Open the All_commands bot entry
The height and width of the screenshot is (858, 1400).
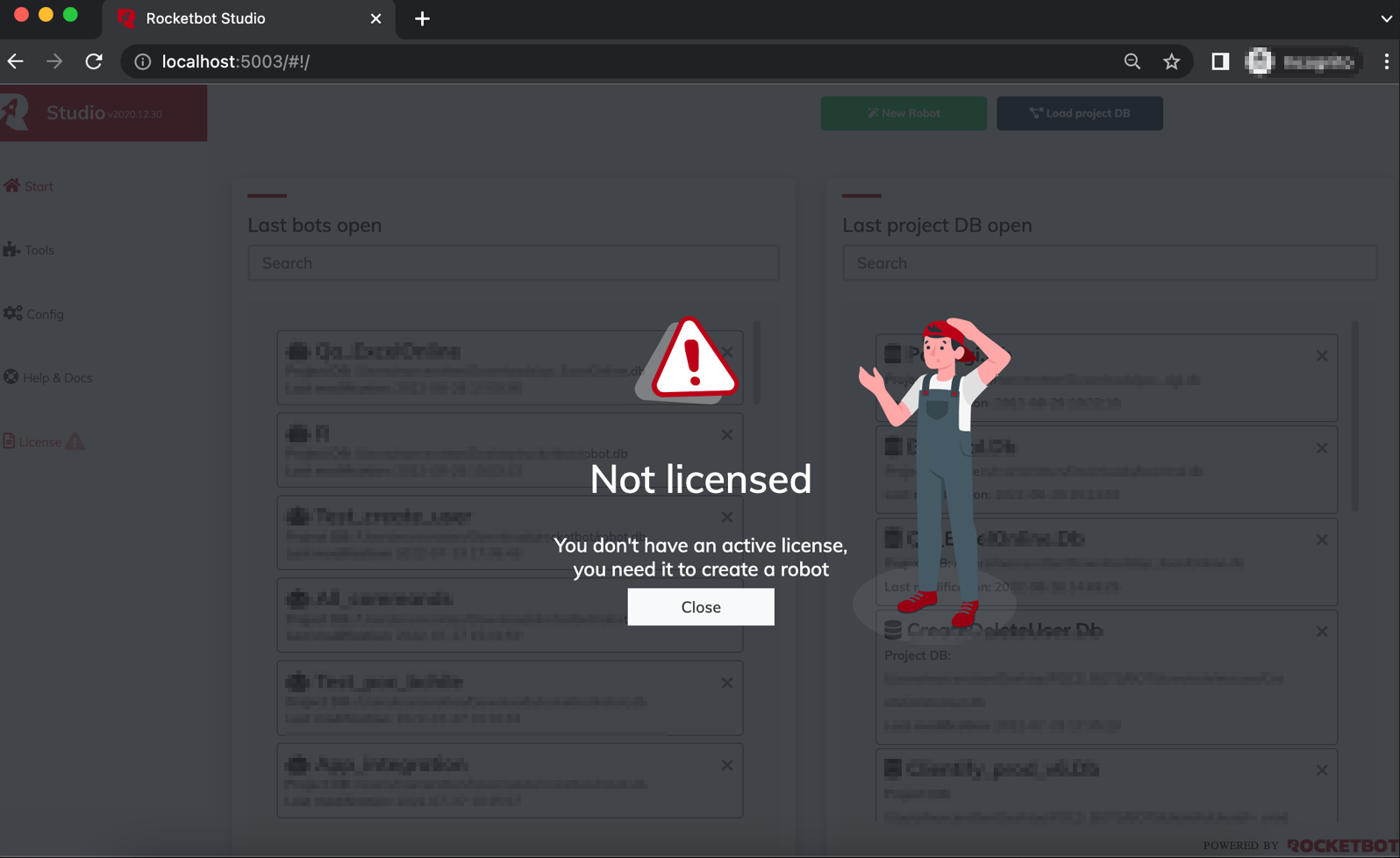point(510,615)
